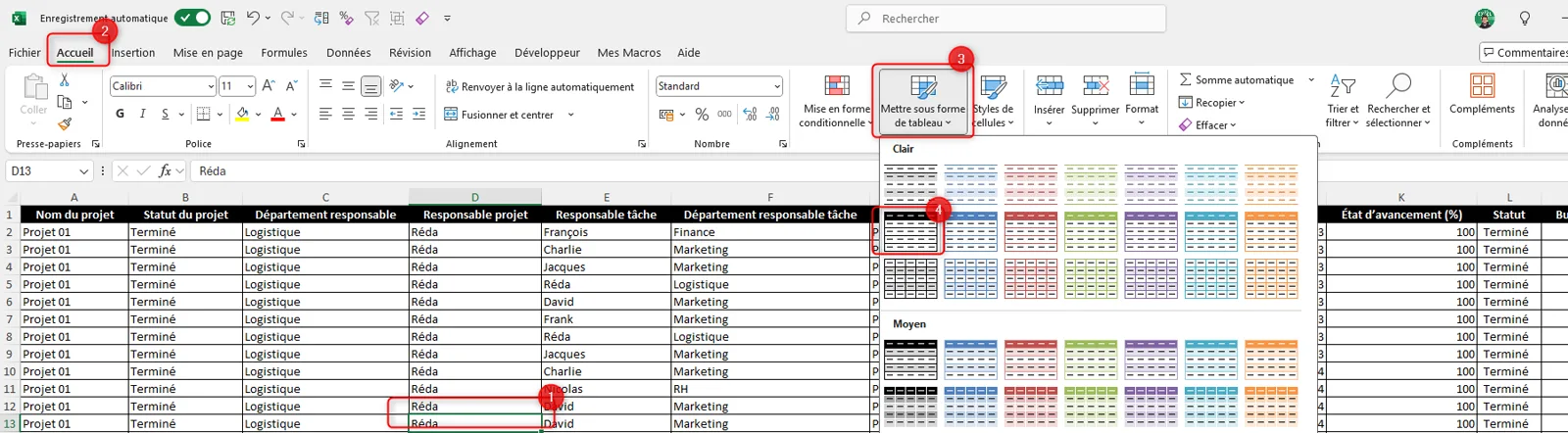
Task: Click the Copy icon in Presse-papiers
Action: click(x=65, y=102)
